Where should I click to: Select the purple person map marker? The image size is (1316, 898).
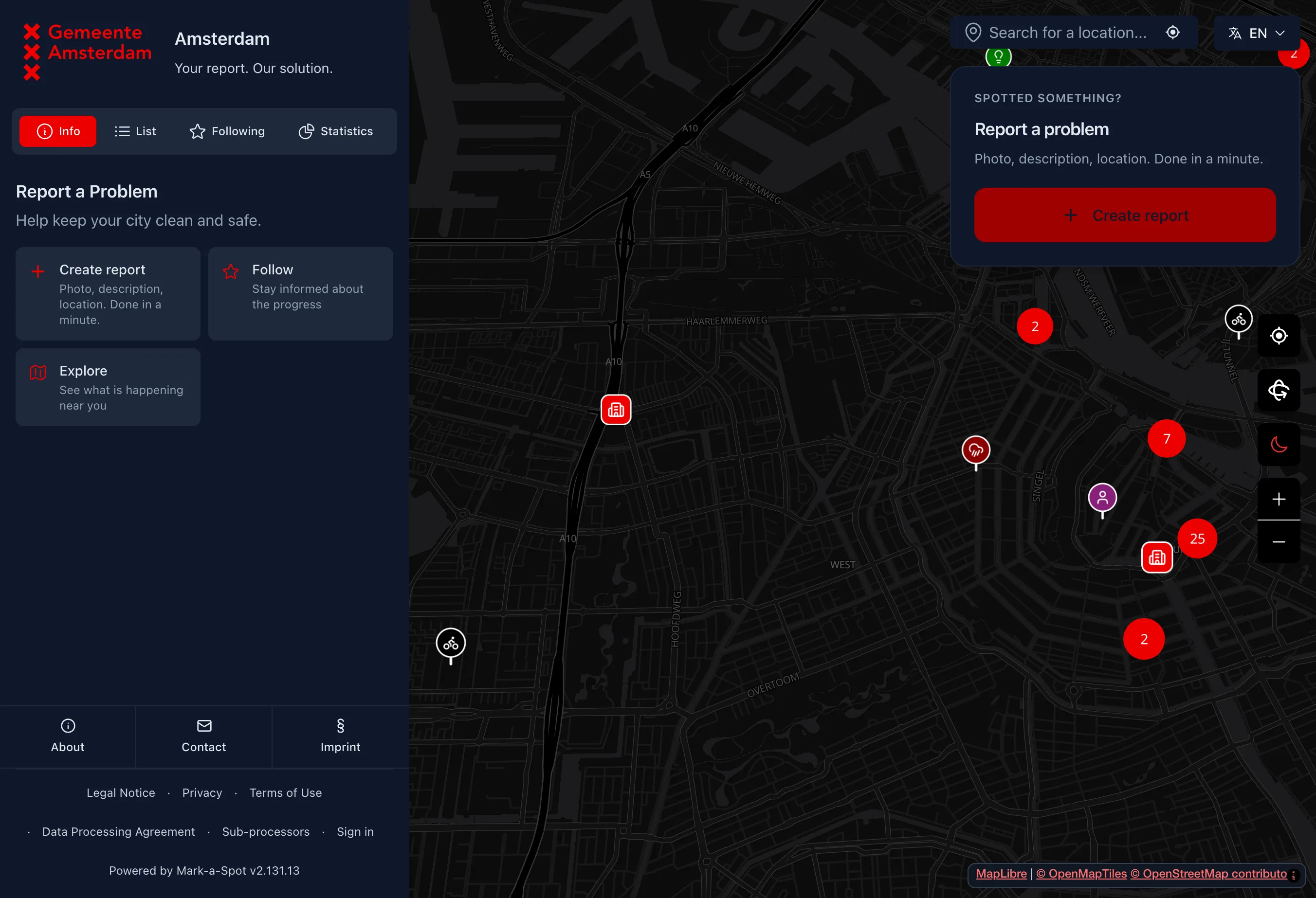1102,499
